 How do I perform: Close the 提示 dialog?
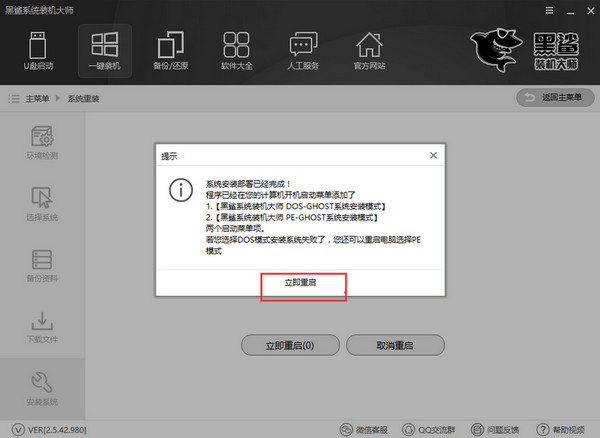[433, 155]
